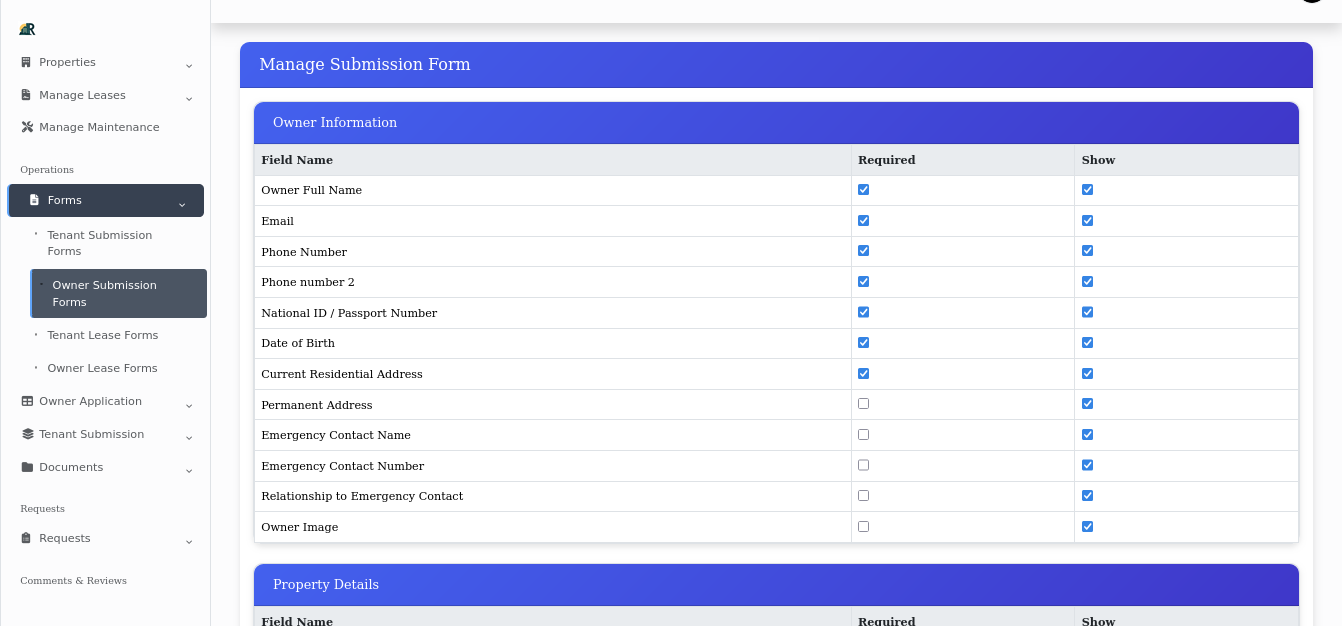Uncheck Required for Owner Full Name

(863, 189)
